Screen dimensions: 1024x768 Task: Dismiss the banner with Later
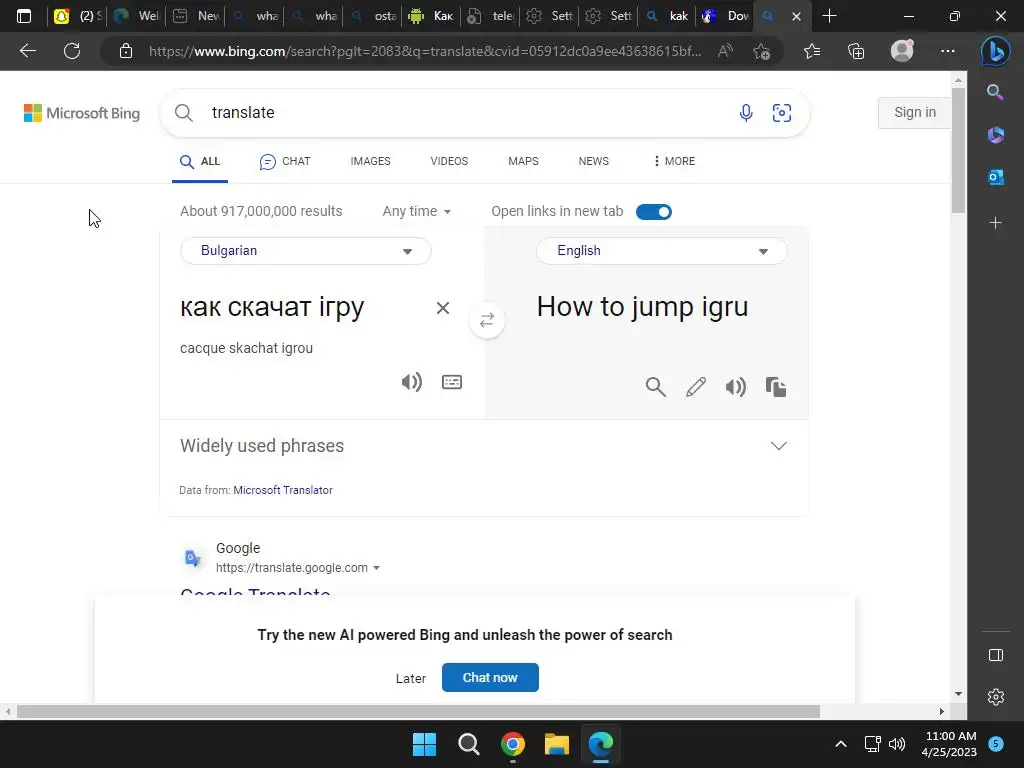[x=411, y=679]
